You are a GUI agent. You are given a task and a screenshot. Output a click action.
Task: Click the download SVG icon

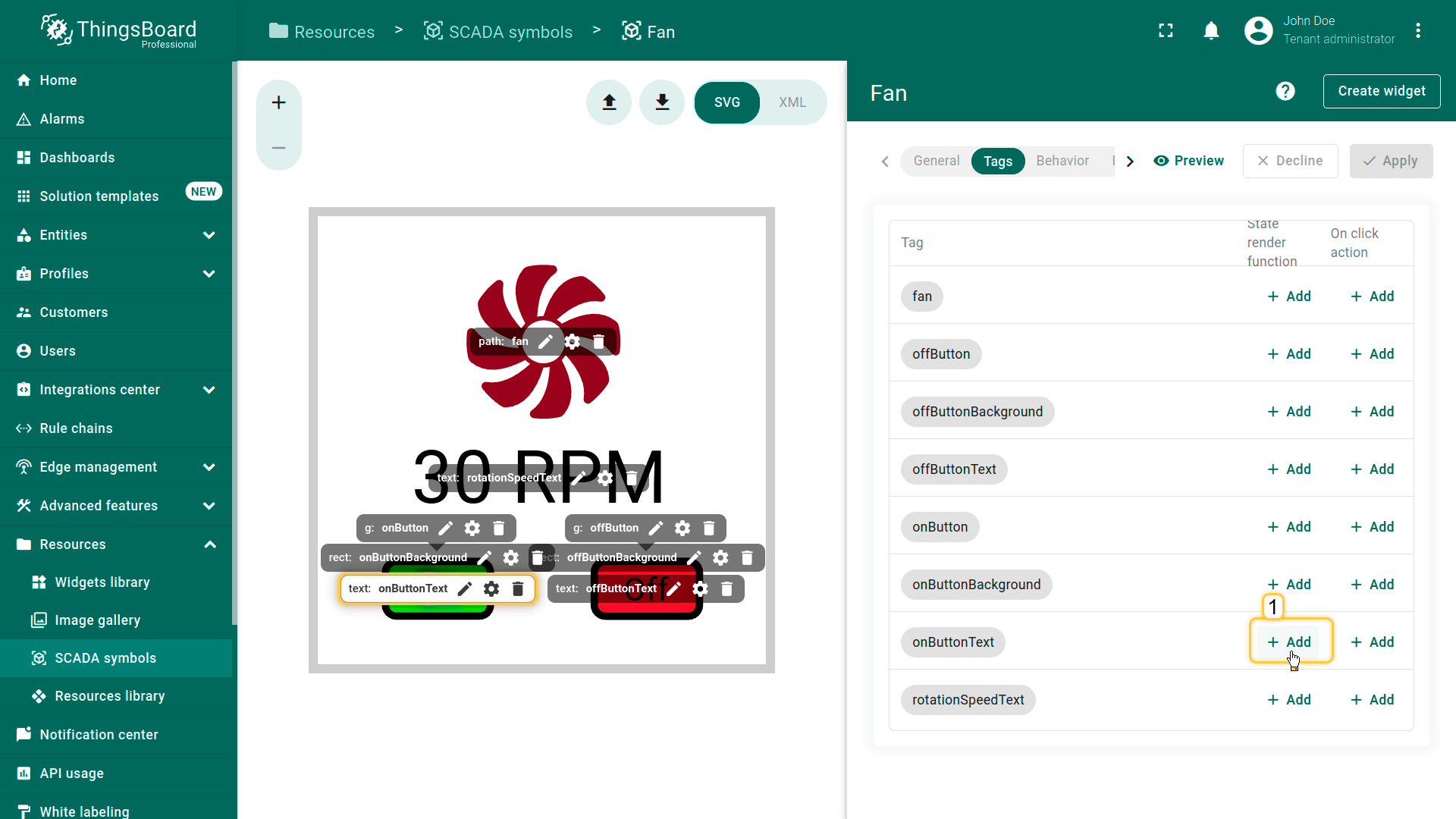pos(662,102)
